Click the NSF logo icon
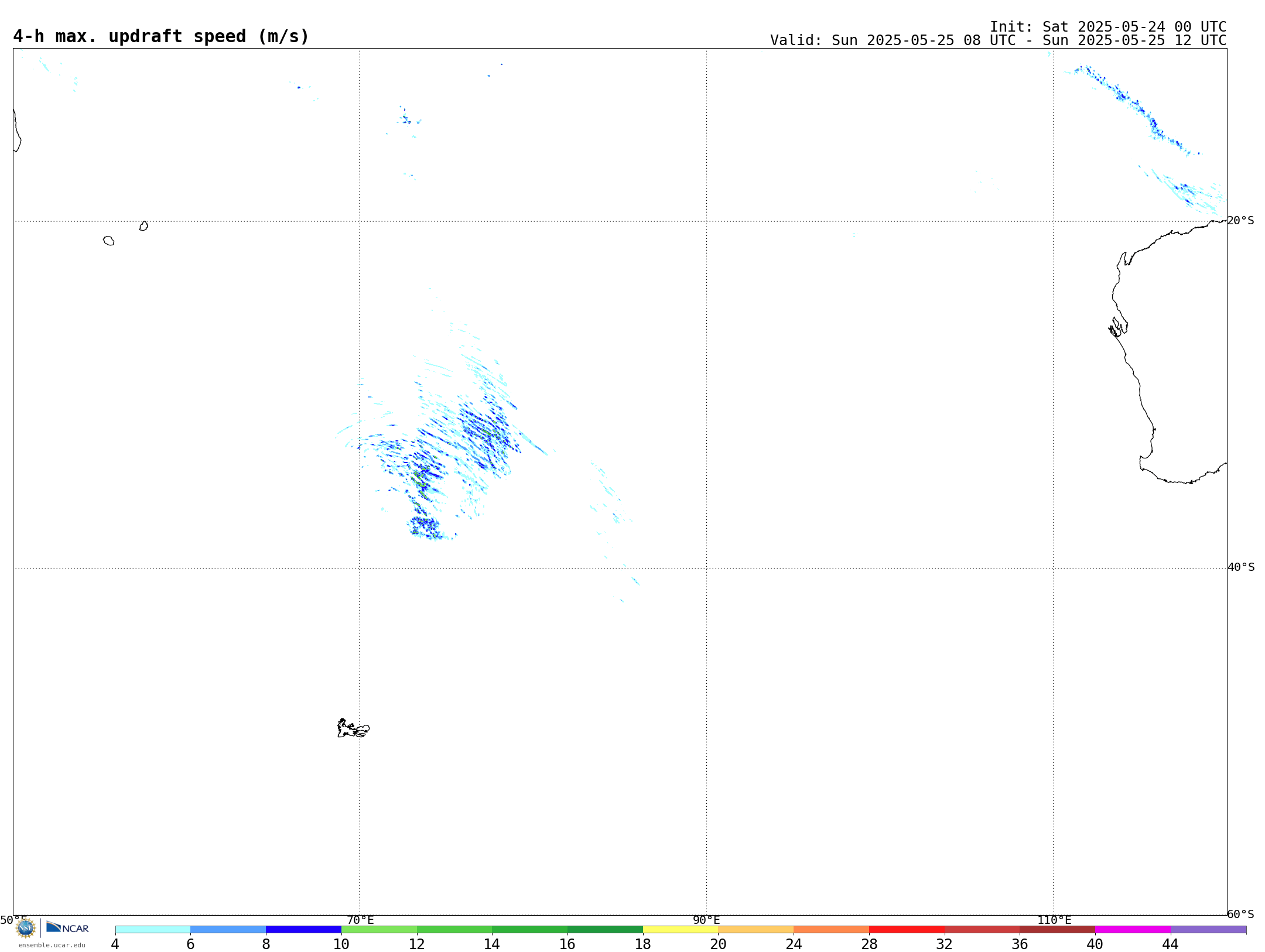This screenshot has height=952, width=1265. click(26, 928)
